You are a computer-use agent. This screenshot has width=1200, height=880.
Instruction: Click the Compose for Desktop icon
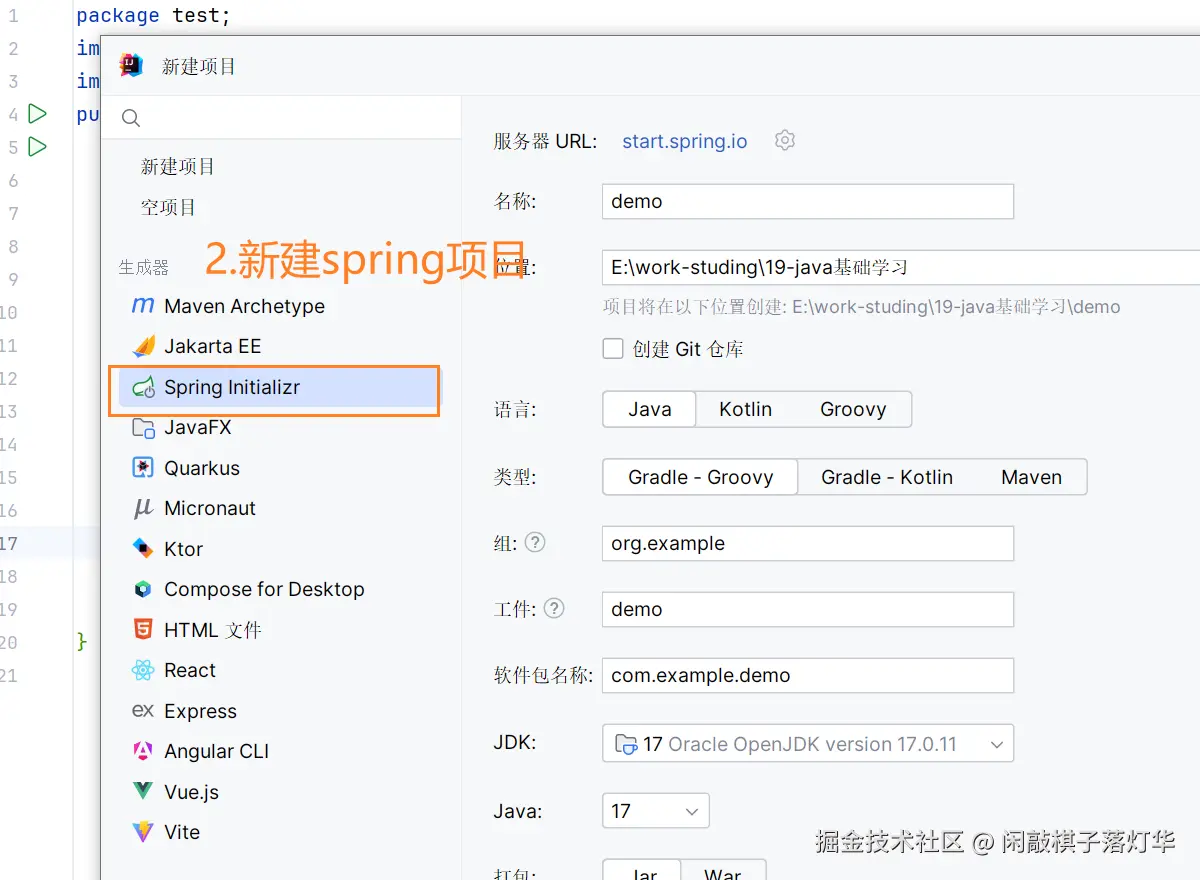click(144, 589)
